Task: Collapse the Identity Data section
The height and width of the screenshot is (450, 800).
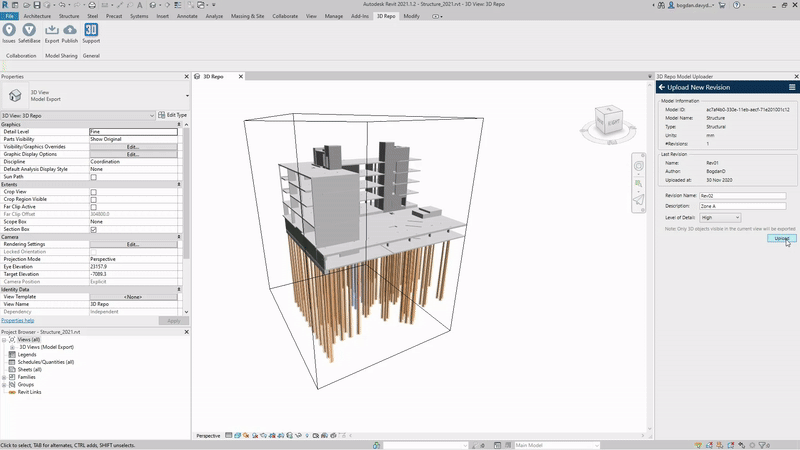Action: [179, 289]
